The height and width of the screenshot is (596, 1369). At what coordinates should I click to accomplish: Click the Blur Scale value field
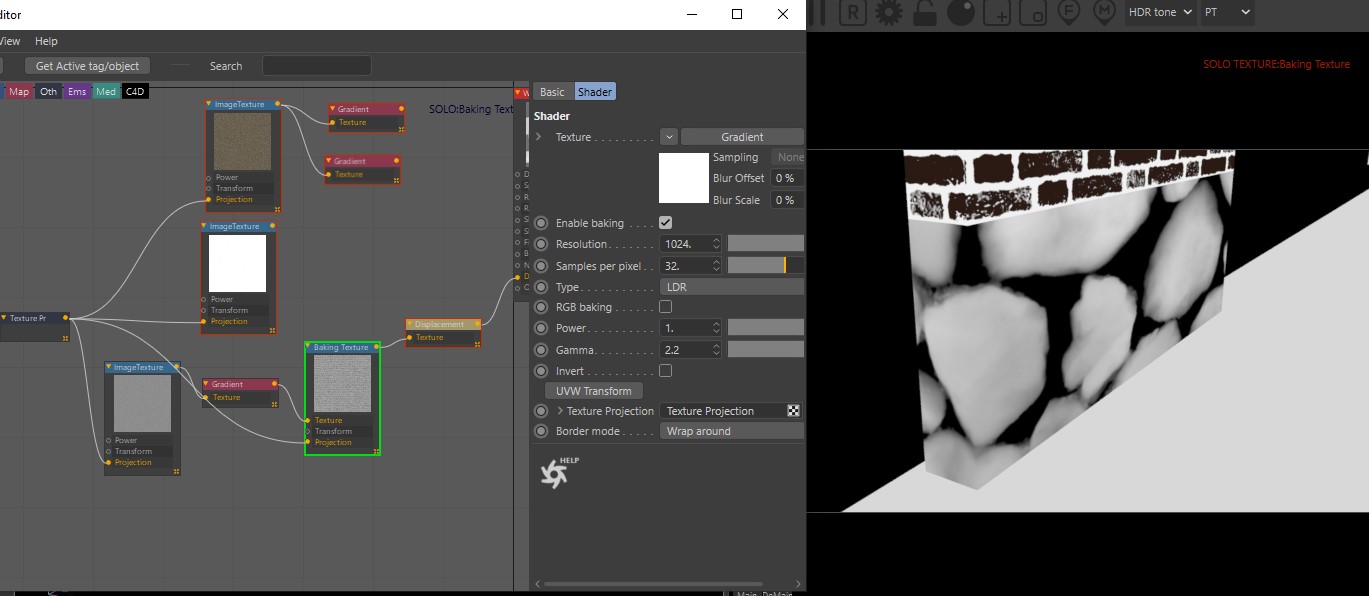point(788,200)
